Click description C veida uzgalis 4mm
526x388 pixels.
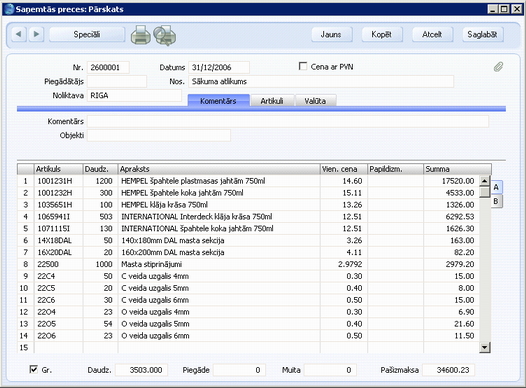155,276
